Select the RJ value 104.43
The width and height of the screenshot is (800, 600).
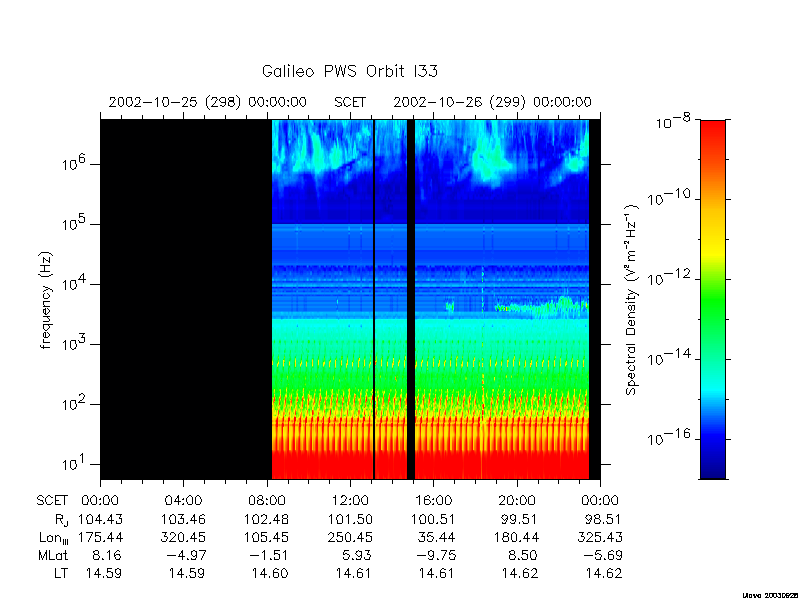[x=101, y=519]
